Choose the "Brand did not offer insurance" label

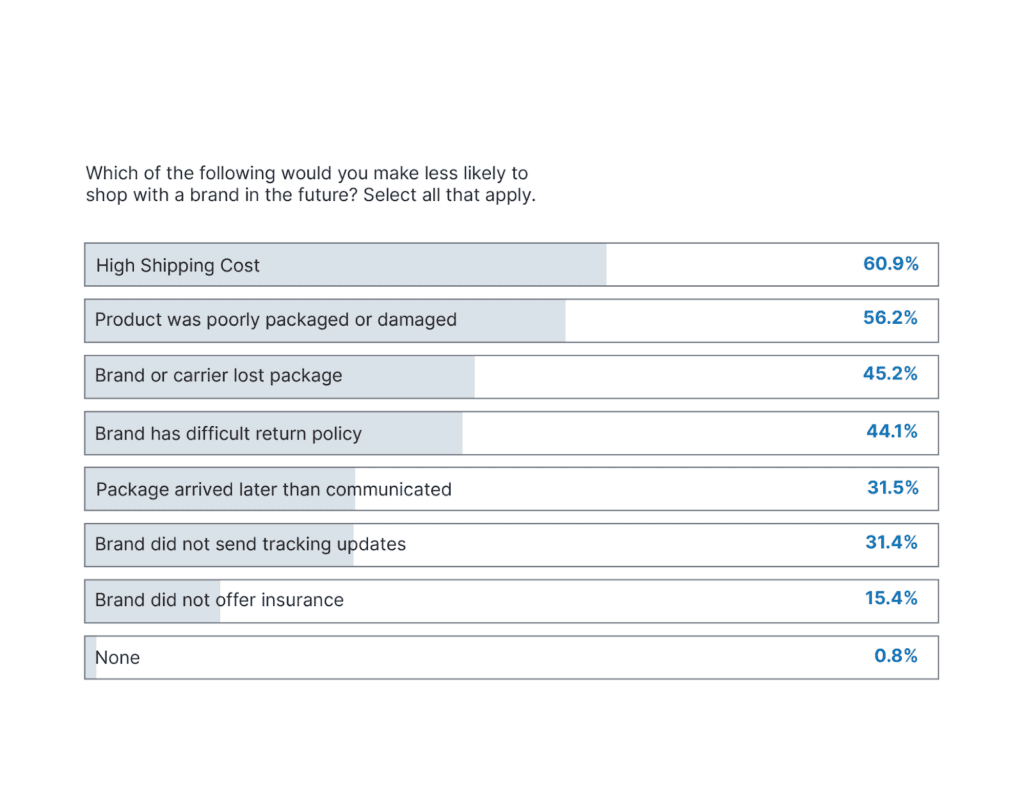click(x=219, y=600)
